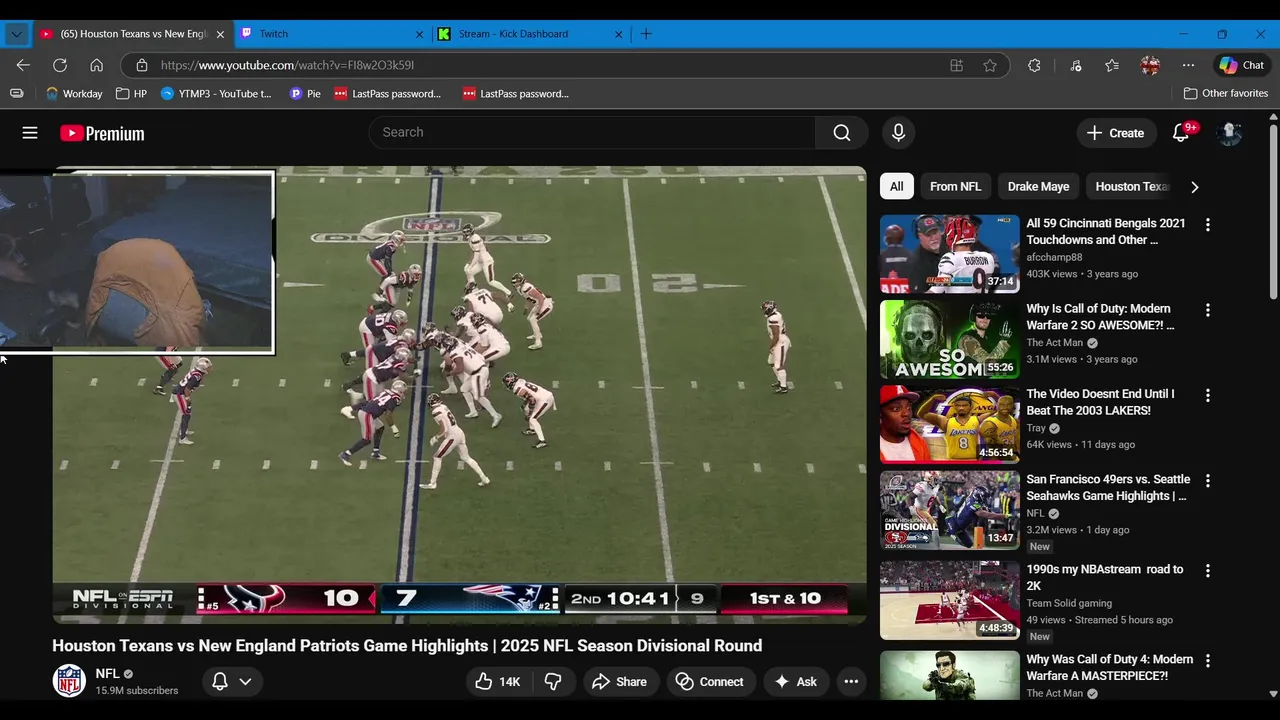Open options for Bengals touchdowns video

(x=1207, y=225)
